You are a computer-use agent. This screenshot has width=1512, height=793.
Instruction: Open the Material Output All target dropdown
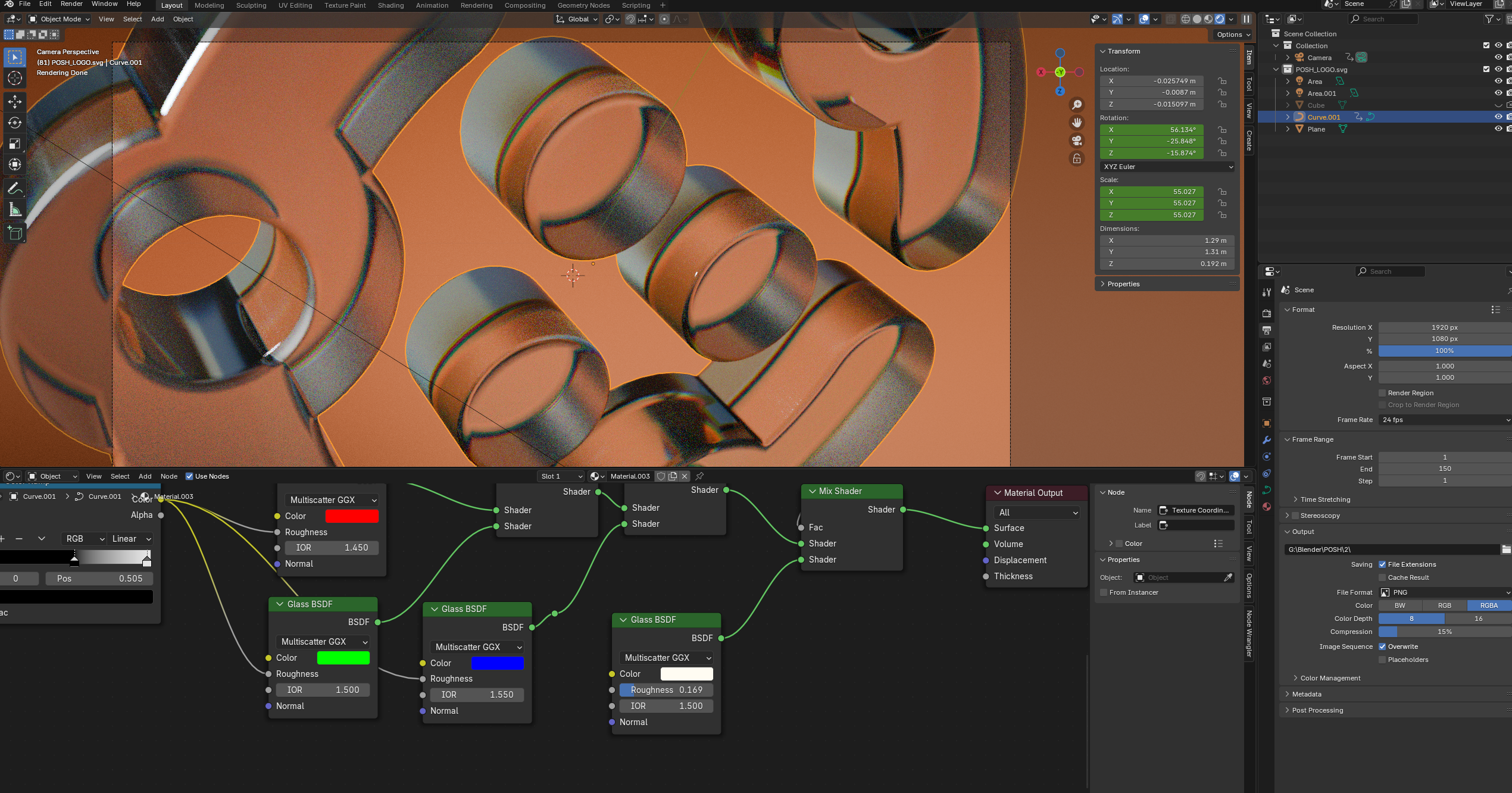(1037, 513)
